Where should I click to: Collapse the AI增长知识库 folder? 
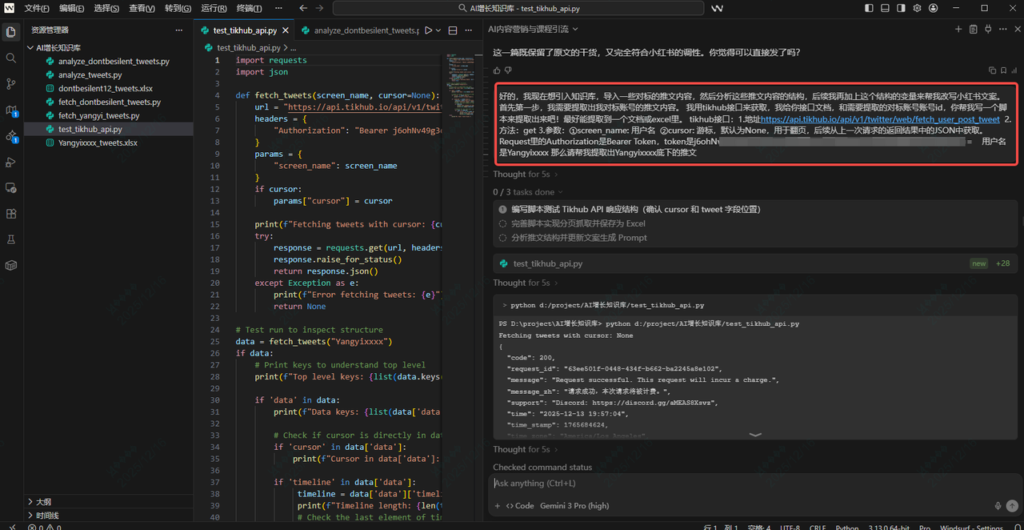[x=60, y=47]
